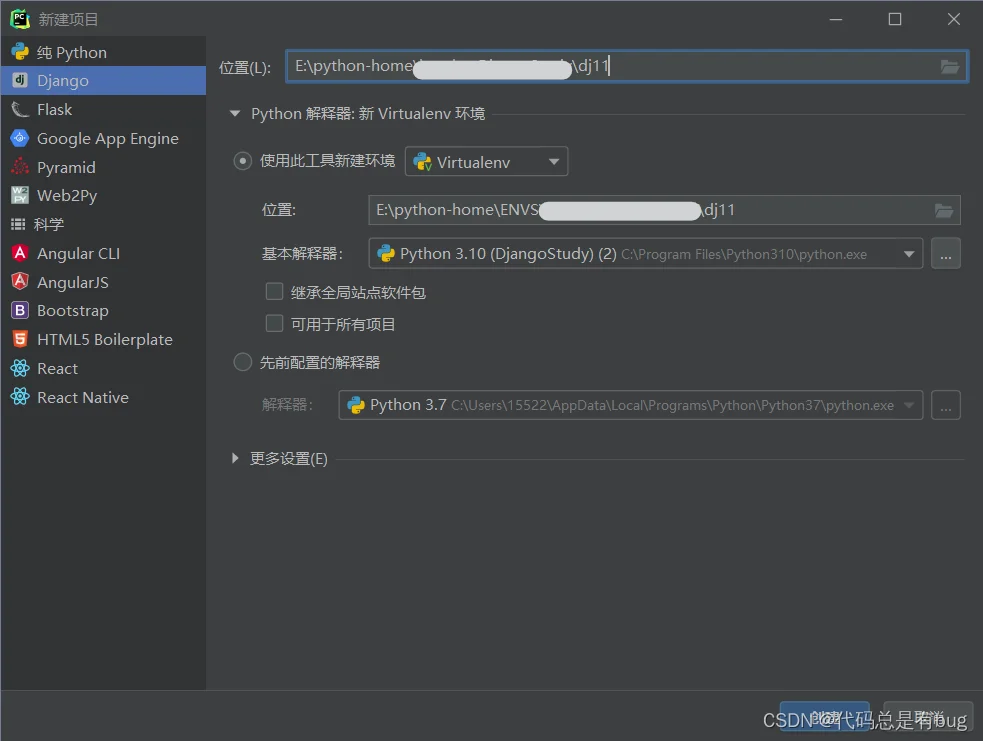Click the ellipsis button beside the Python 3.7 解释器
Viewport: 983px width, 741px height.
945,405
